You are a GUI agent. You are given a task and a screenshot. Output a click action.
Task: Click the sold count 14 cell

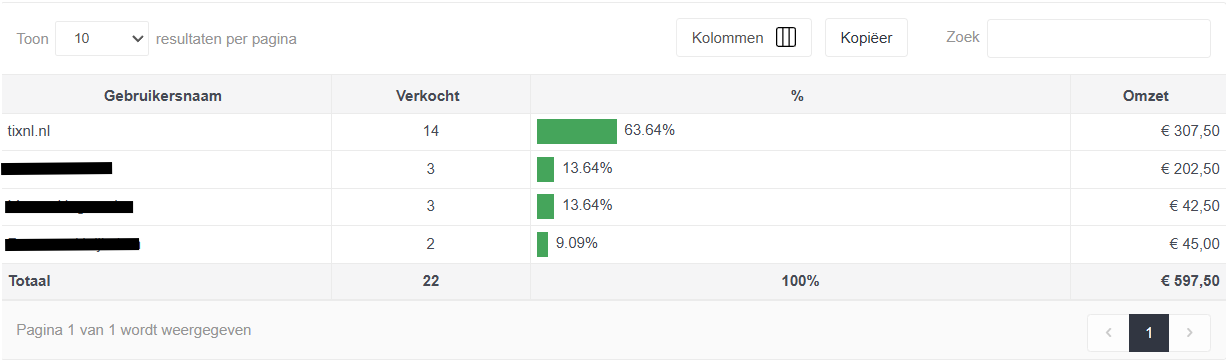point(430,131)
